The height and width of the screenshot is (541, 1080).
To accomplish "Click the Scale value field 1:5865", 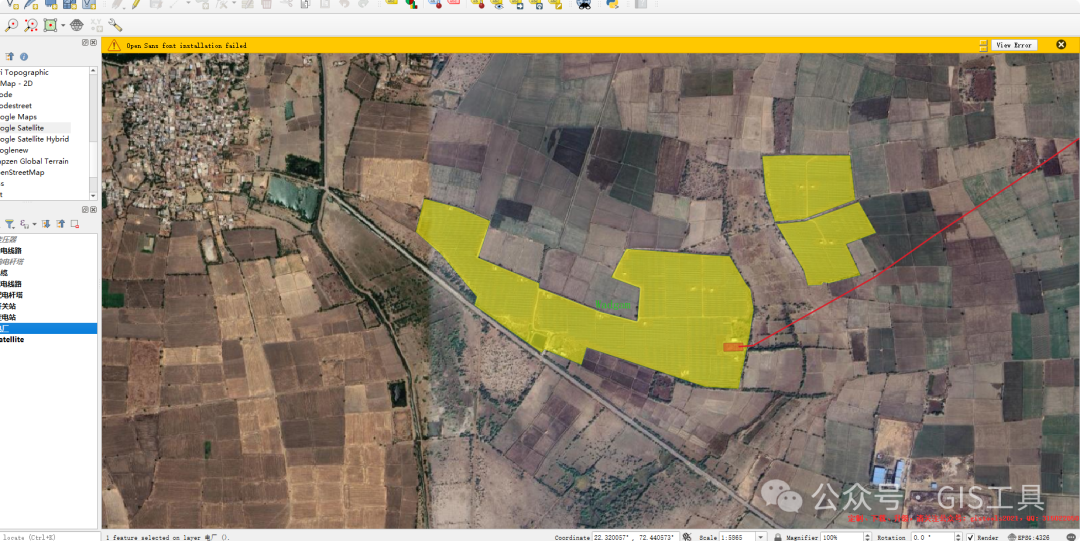I will pos(737,536).
